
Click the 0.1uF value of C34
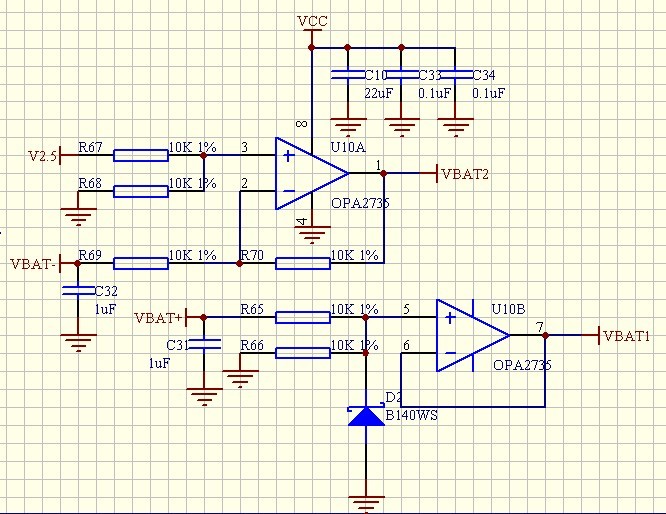[489, 93]
